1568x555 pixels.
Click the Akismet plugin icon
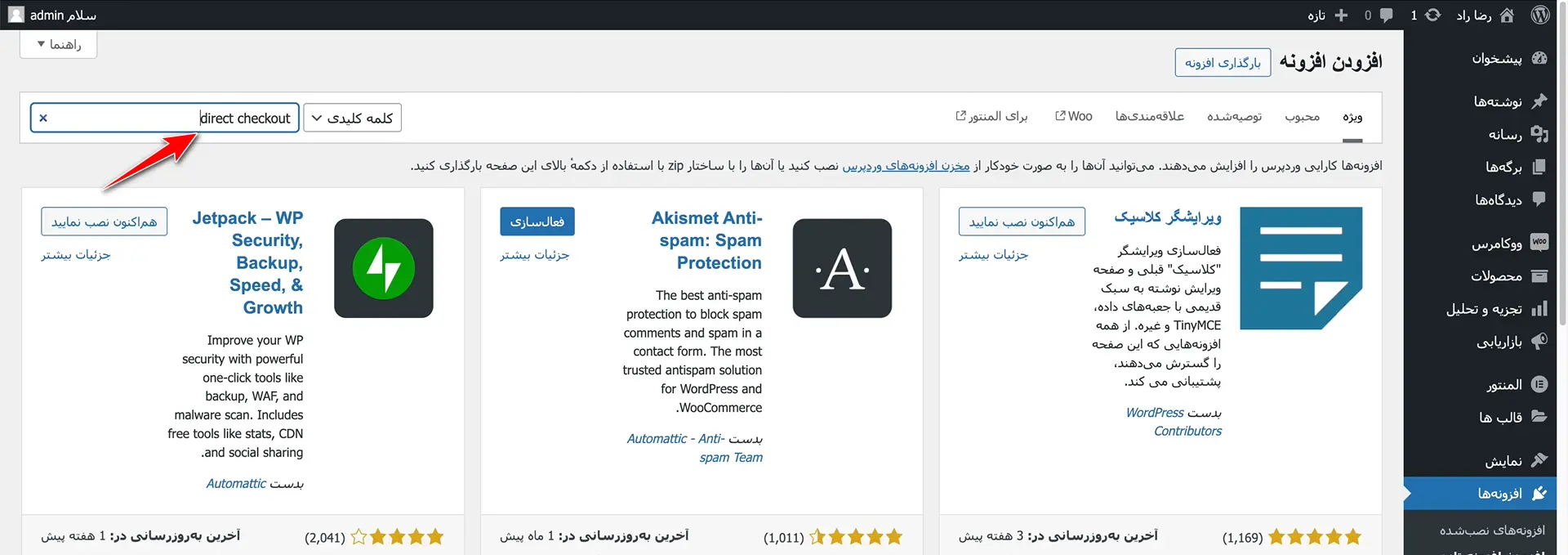[x=842, y=268]
